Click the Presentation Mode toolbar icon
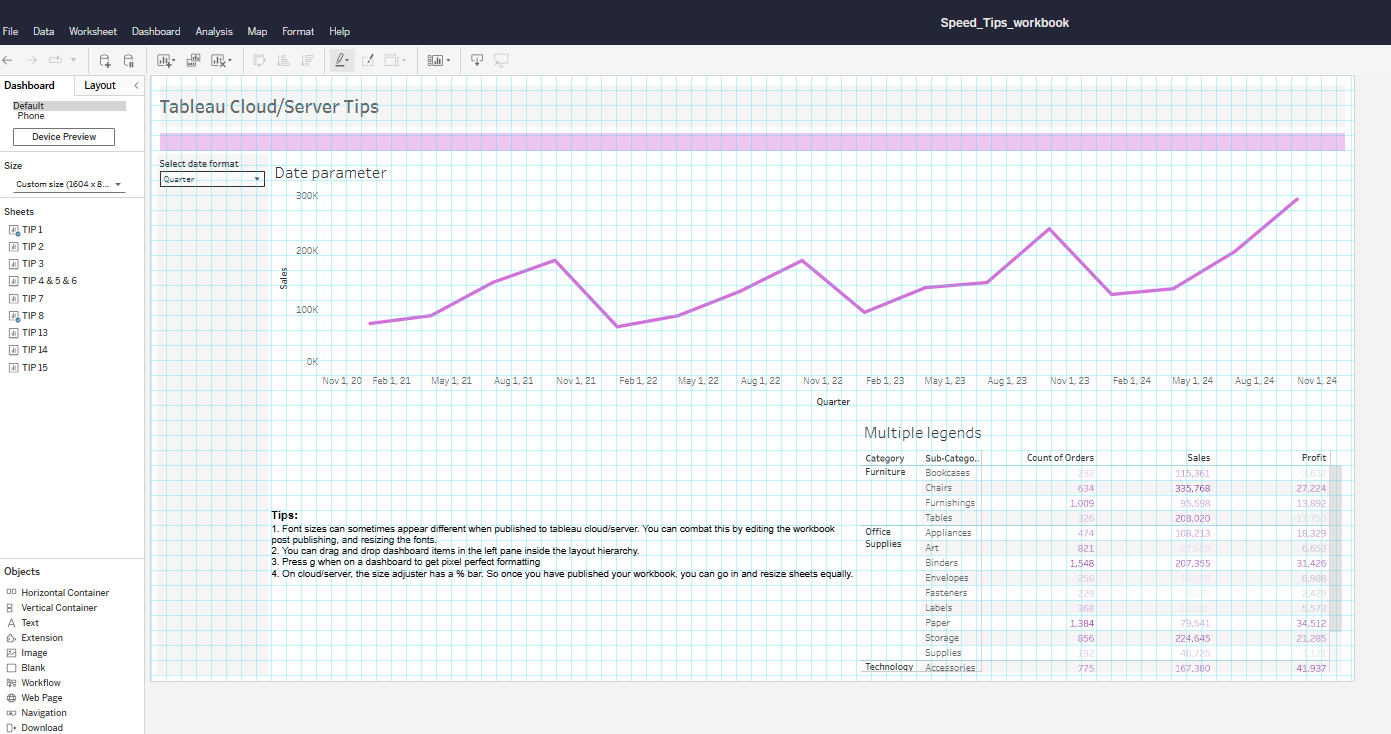1391x734 pixels. point(501,60)
